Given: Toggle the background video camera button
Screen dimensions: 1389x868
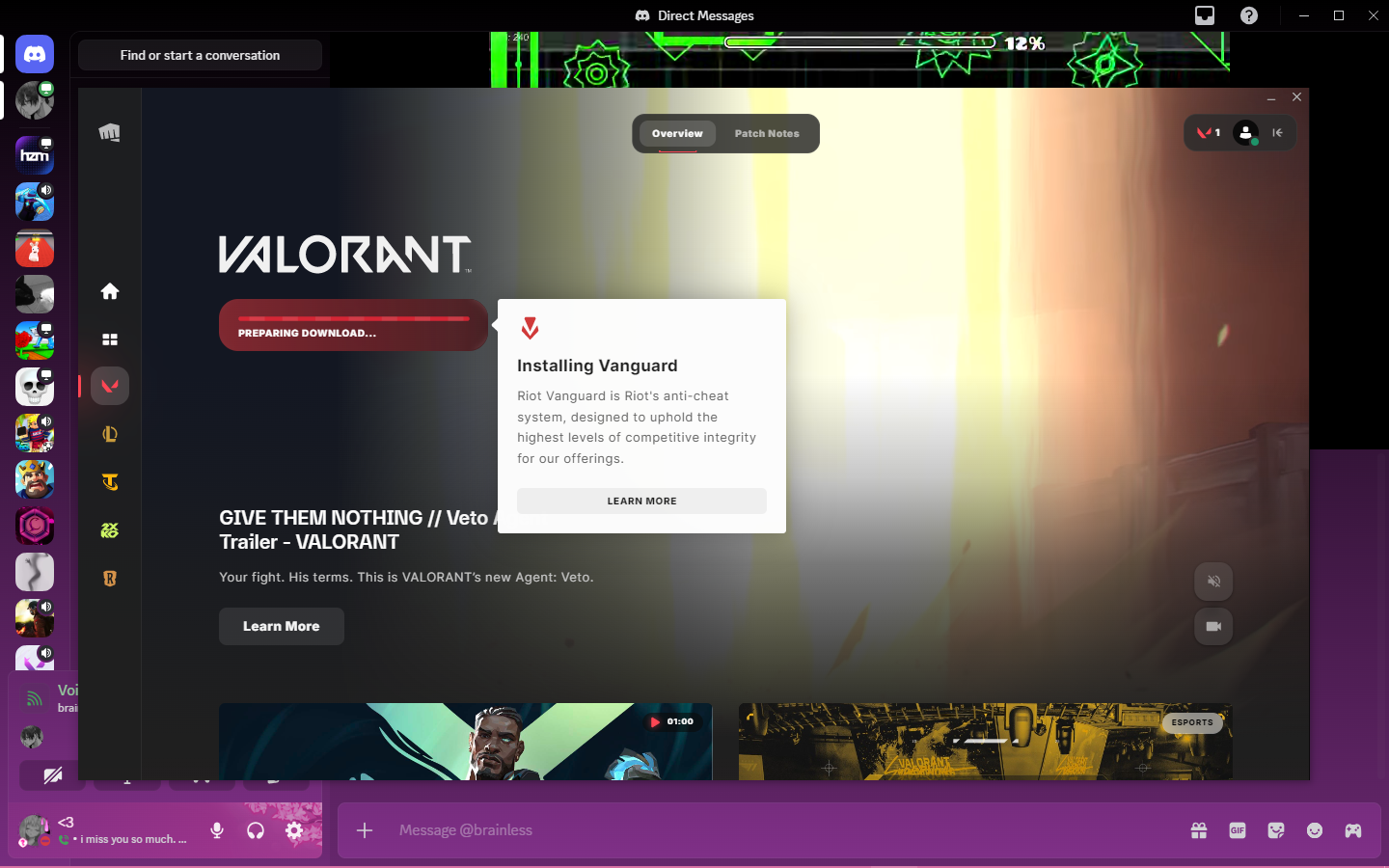Looking at the screenshot, I should coord(1213,627).
